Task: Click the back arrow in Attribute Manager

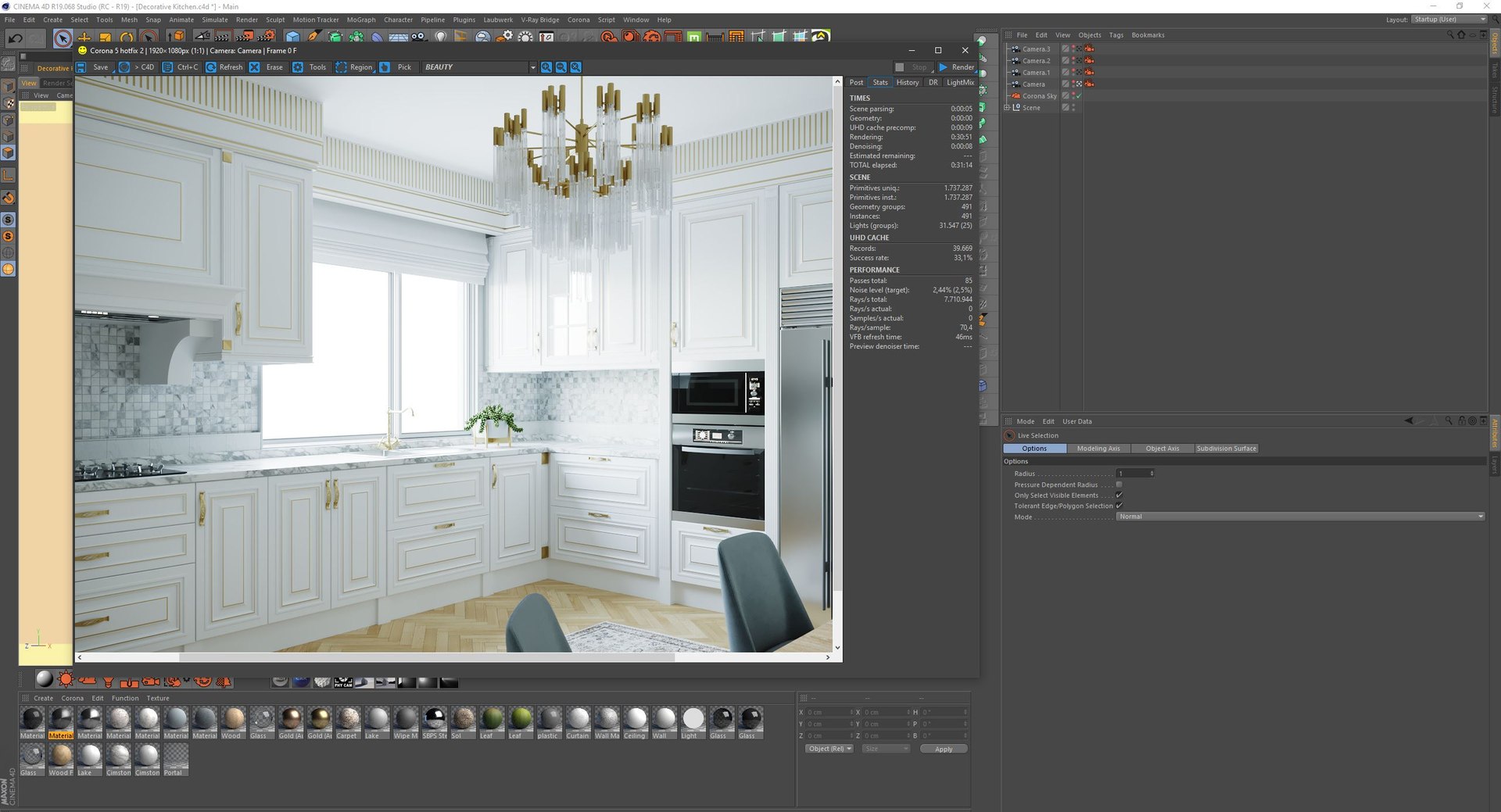Action: click(1409, 420)
